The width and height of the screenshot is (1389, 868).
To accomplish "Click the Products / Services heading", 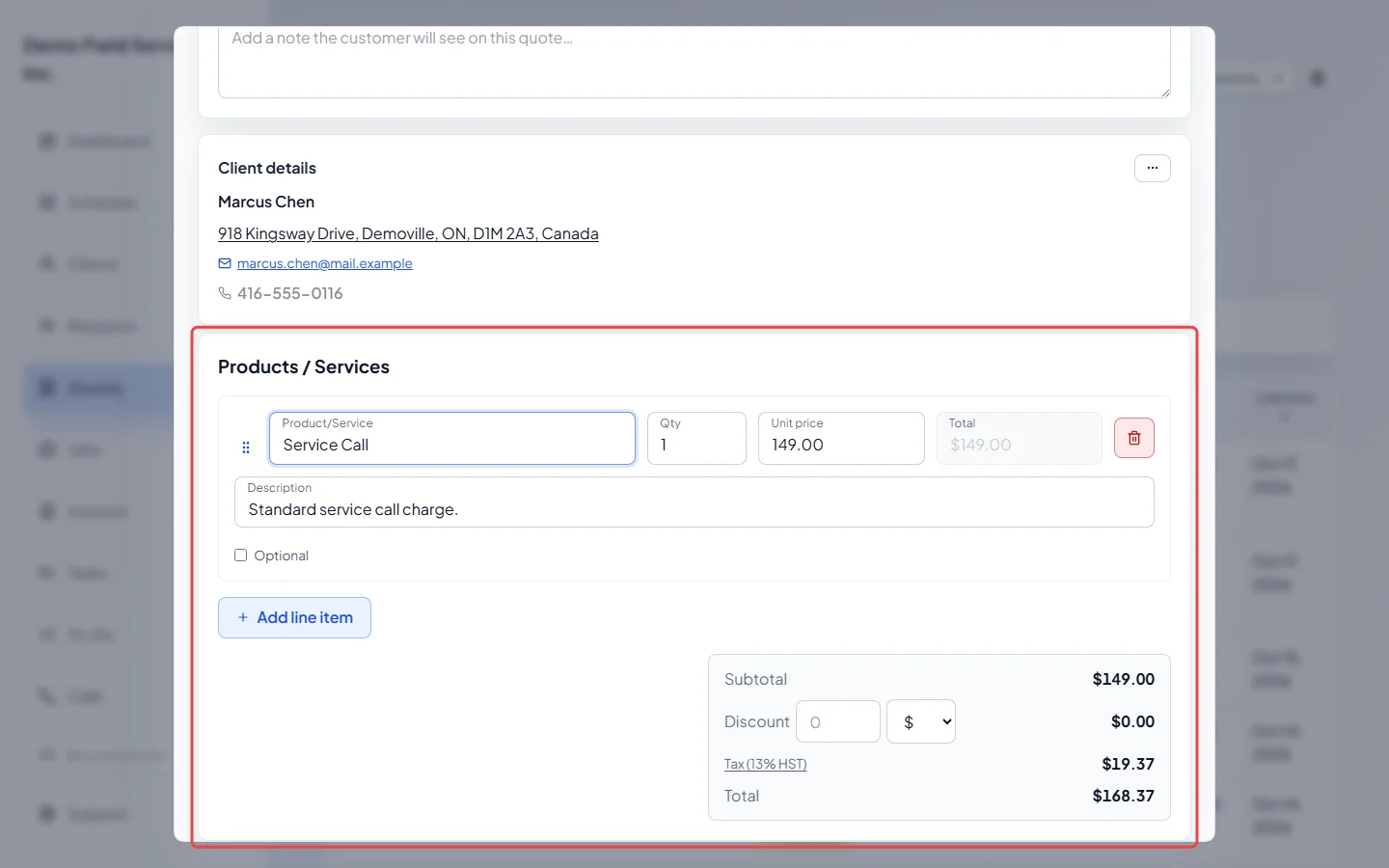I will 304,366.
